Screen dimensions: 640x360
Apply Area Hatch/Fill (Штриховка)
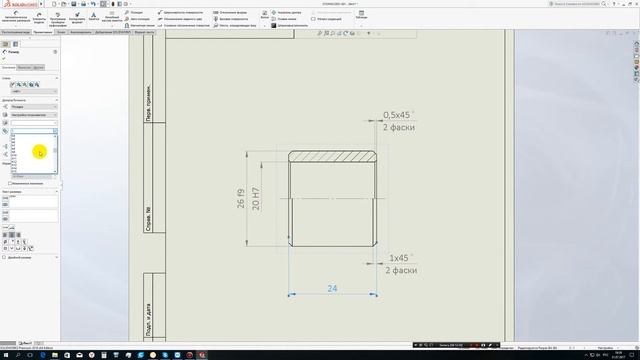(x=290, y=25)
